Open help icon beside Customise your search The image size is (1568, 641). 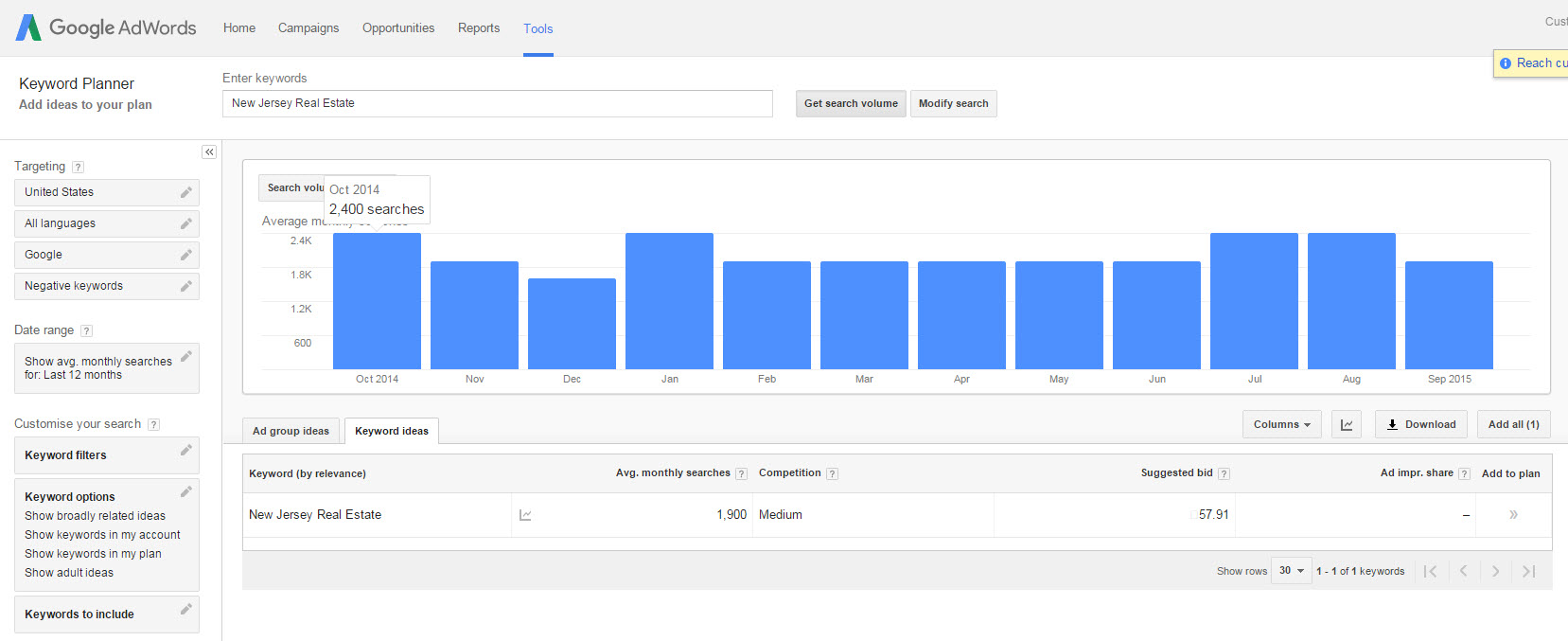[x=154, y=424]
